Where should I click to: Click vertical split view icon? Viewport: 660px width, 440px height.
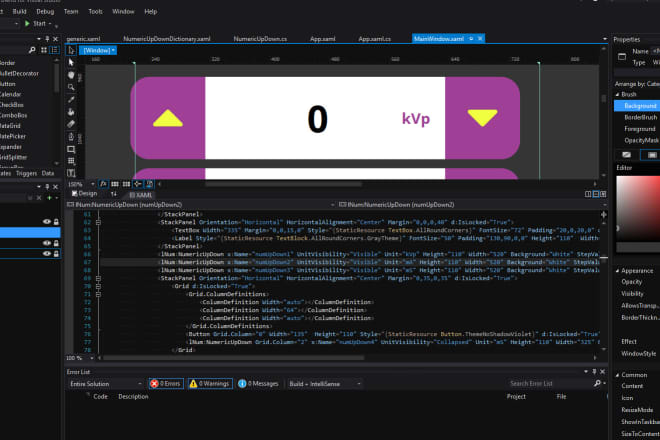click(x=588, y=194)
